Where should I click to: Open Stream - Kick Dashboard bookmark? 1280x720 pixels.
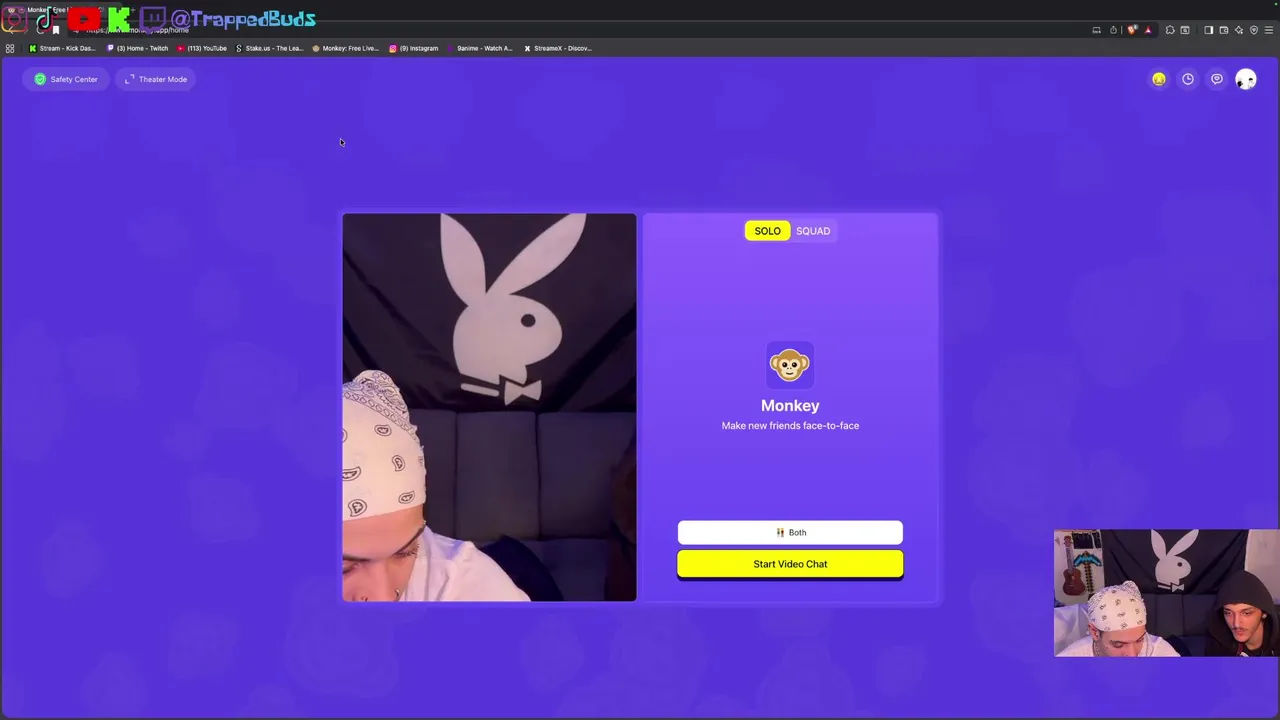click(x=62, y=48)
